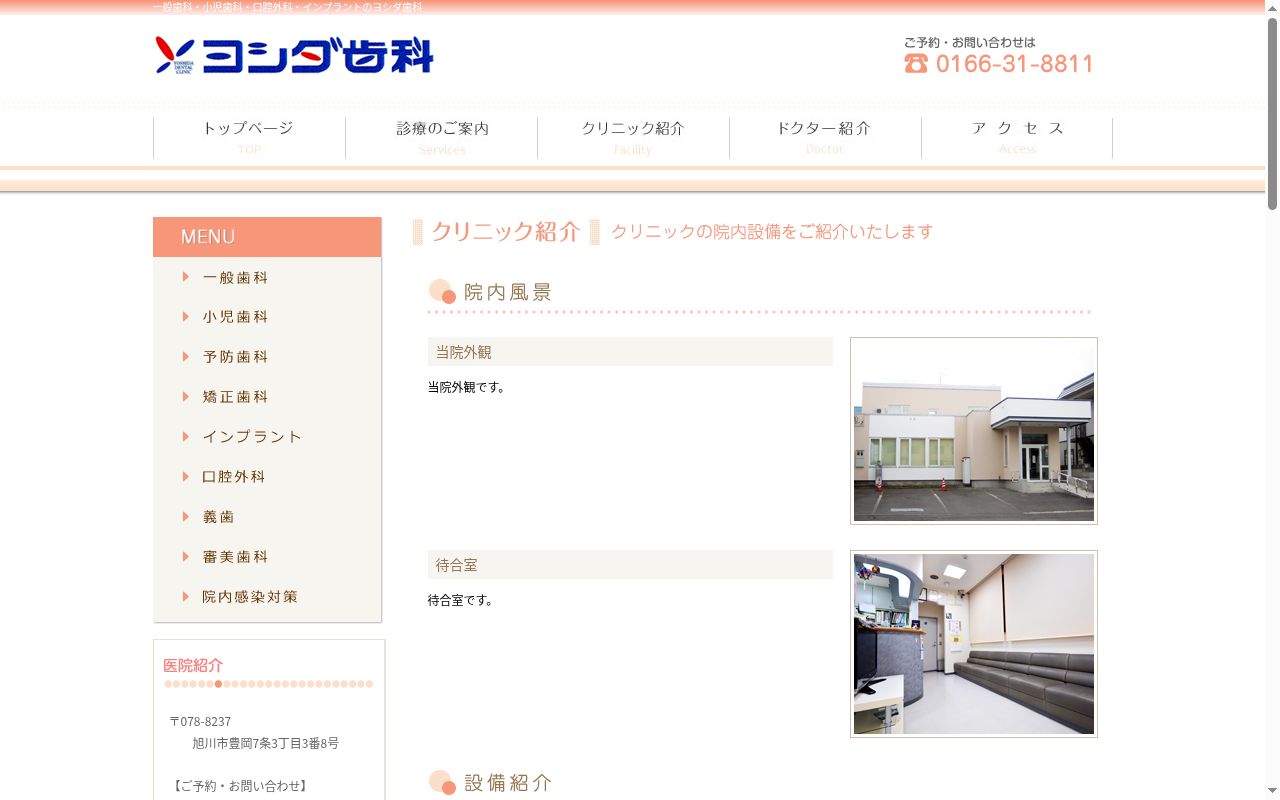Click the clinic exterior photo

click(x=974, y=431)
